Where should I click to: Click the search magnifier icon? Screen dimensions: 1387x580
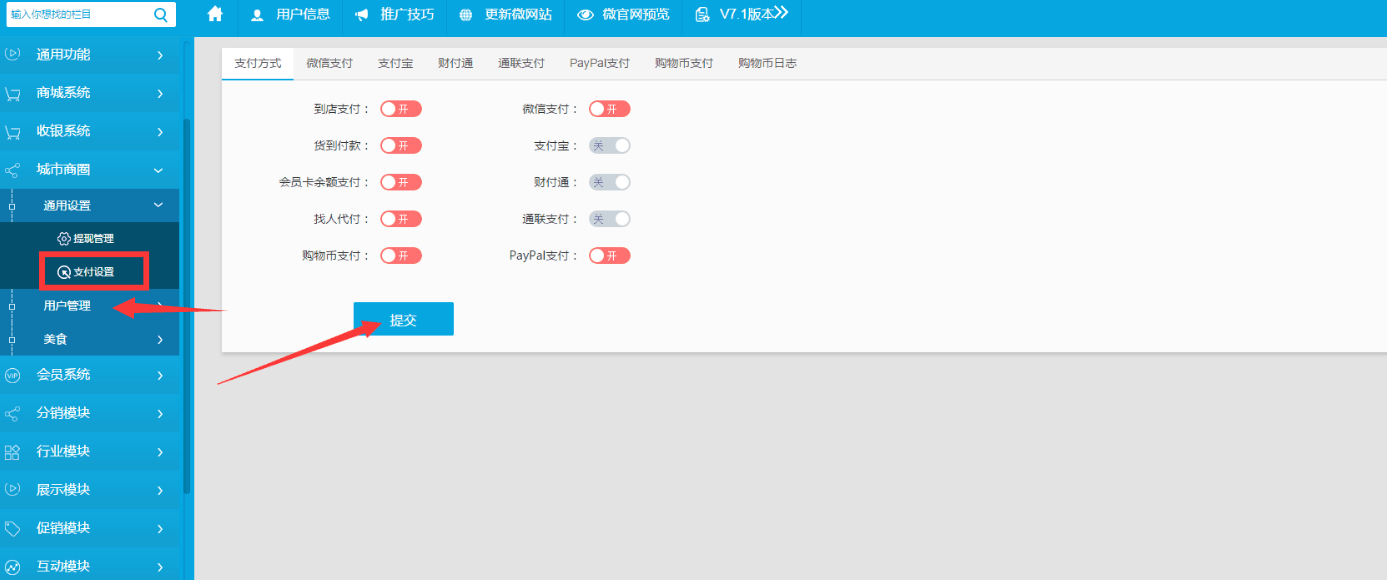161,14
